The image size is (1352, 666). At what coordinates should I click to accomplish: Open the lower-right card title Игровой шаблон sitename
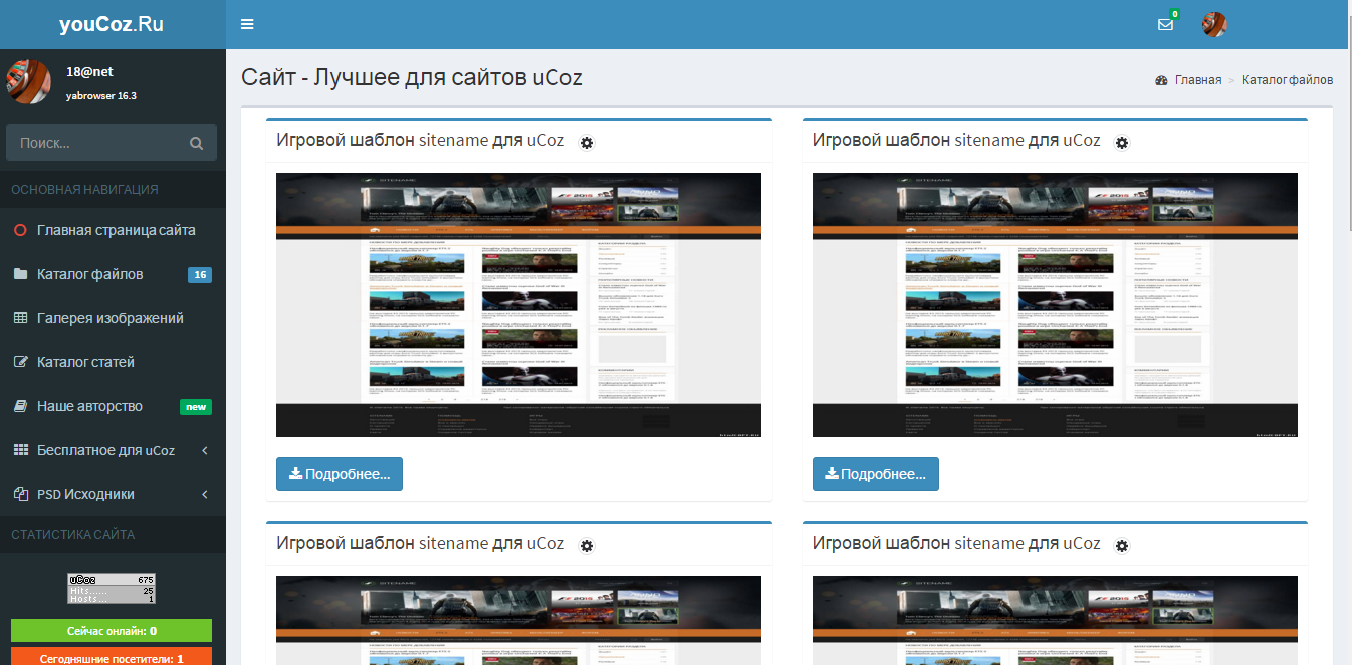click(x=956, y=544)
